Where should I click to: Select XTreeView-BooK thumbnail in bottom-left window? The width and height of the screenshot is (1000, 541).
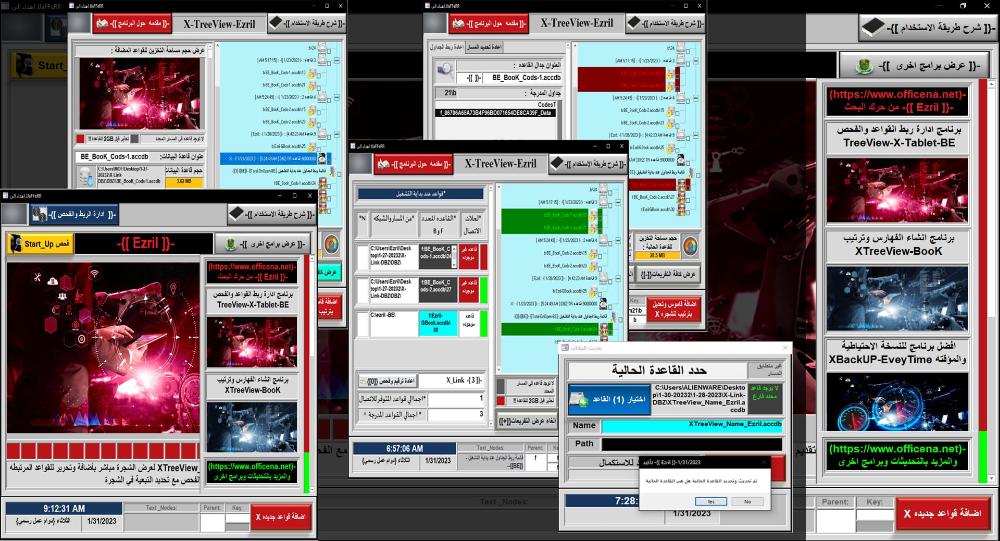point(252,427)
